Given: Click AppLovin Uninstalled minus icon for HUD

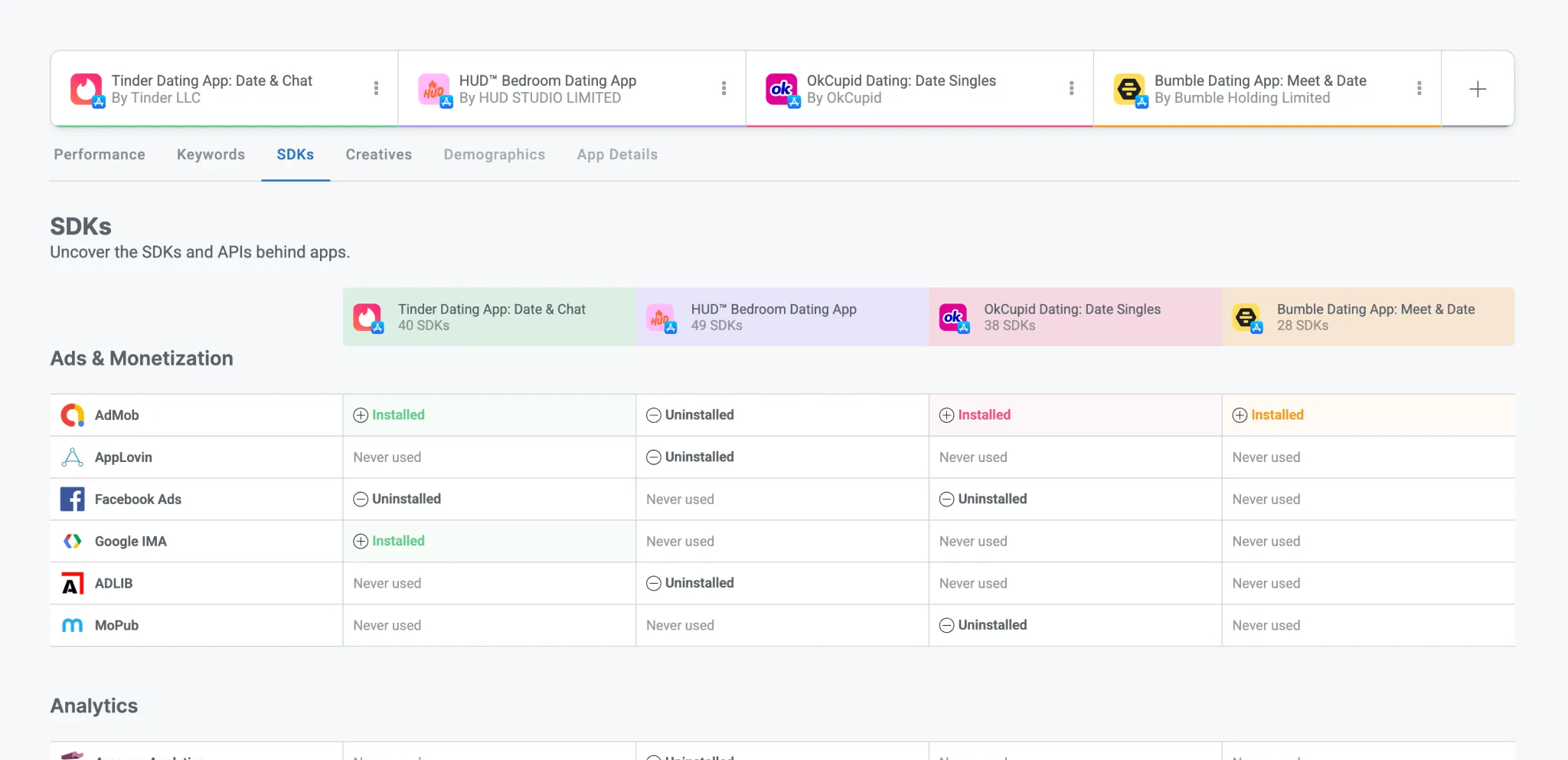Looking at the screenshot, I should [x=654, y=457].
